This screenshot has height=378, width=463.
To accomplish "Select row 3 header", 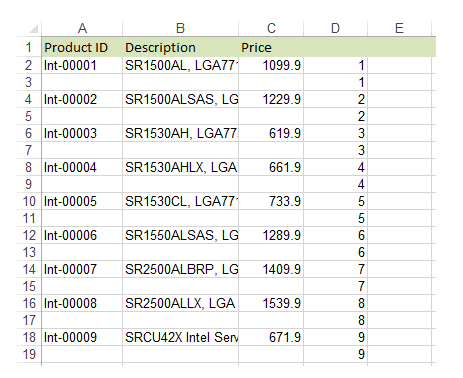I will coord(29,82).
